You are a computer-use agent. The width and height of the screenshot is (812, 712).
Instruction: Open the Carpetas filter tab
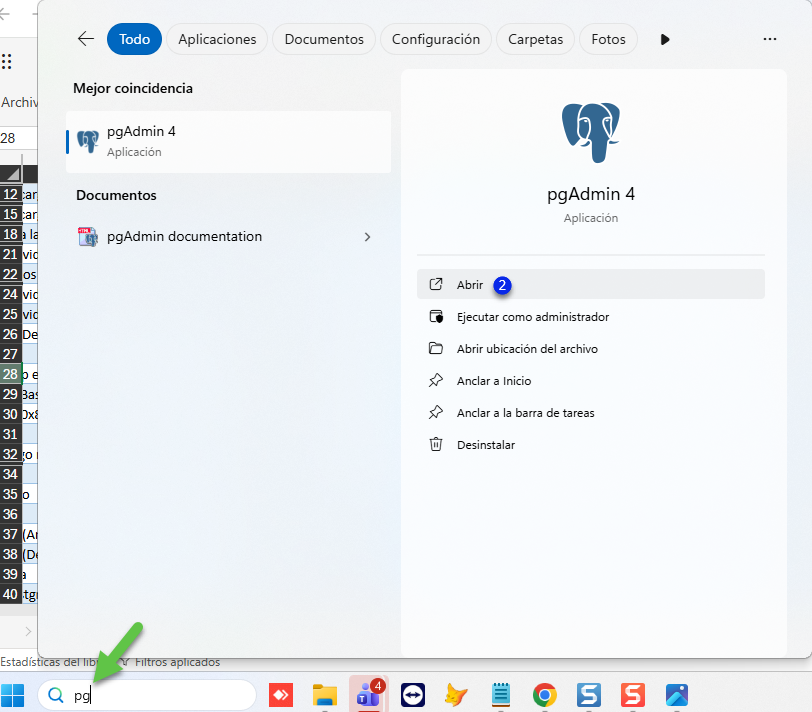tap(535, 39)
